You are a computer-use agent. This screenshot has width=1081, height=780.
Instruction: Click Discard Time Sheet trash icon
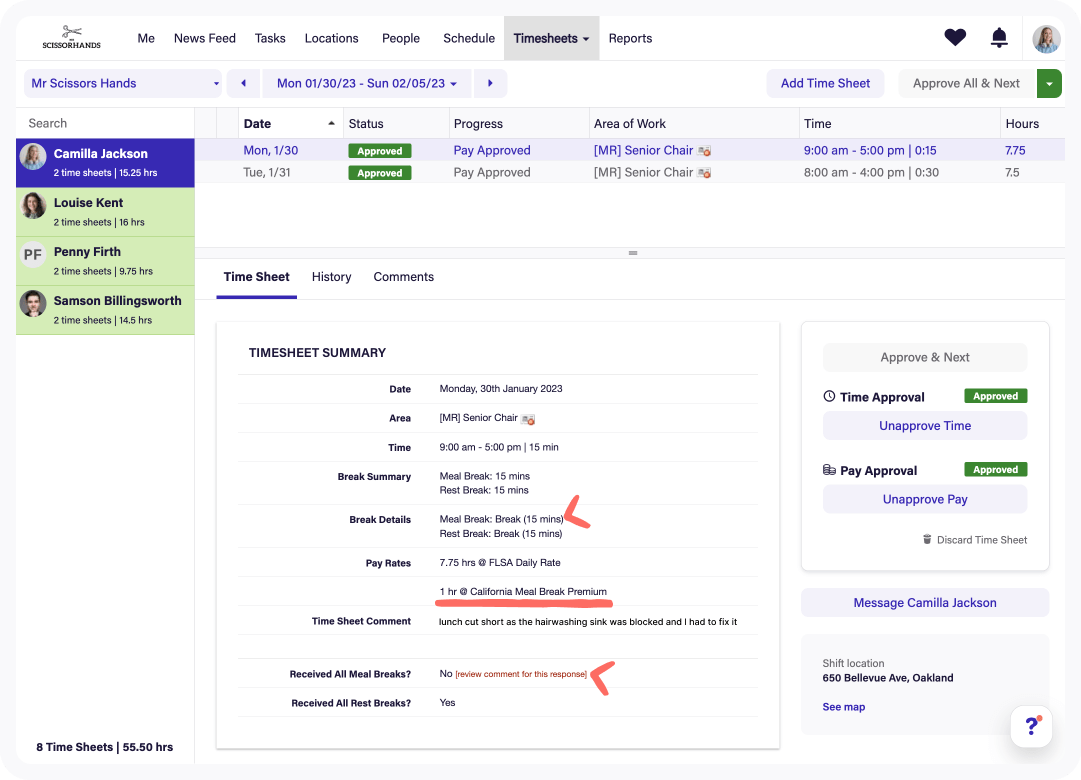point(927,539)
